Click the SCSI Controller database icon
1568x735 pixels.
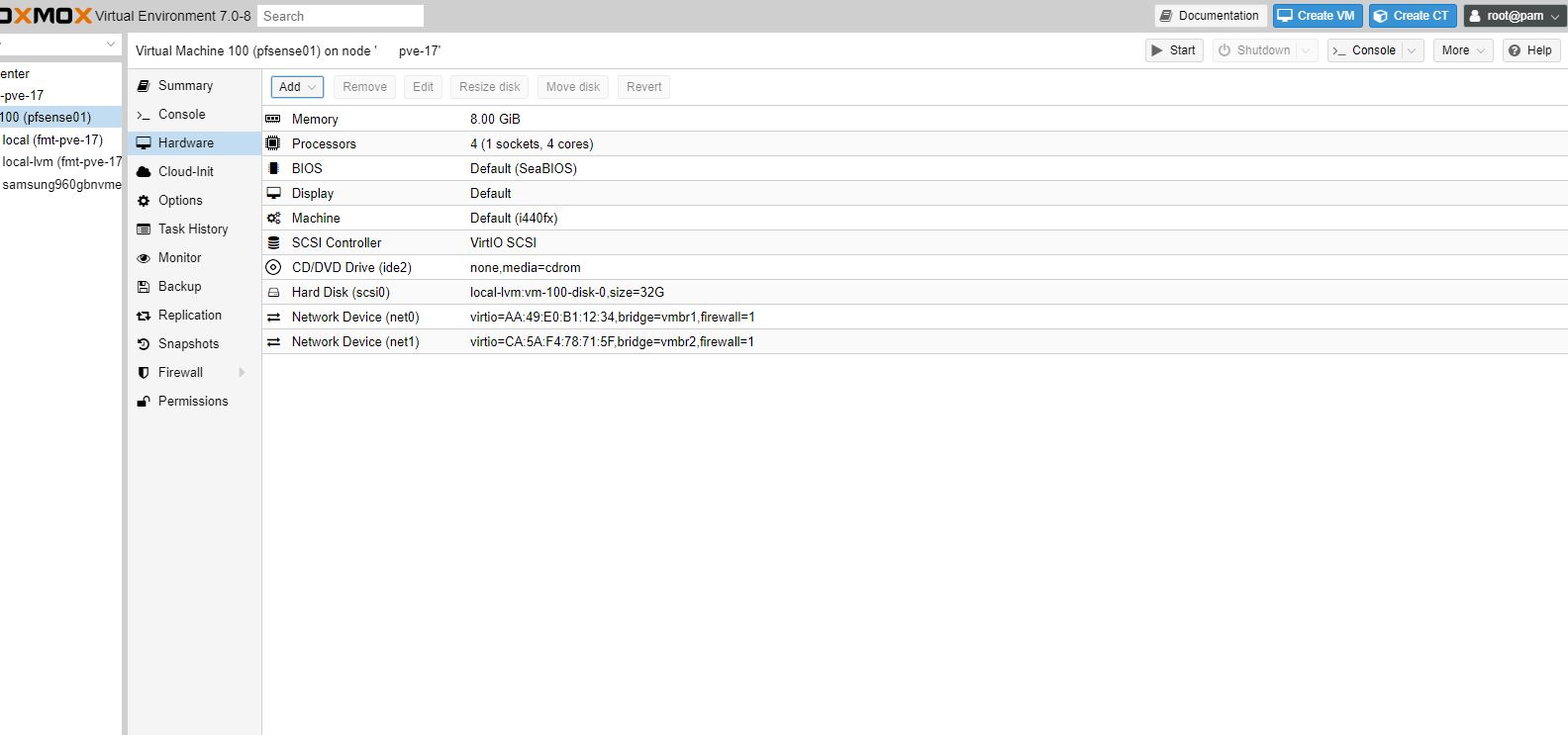pyautogui.click(x=273, y=242)
